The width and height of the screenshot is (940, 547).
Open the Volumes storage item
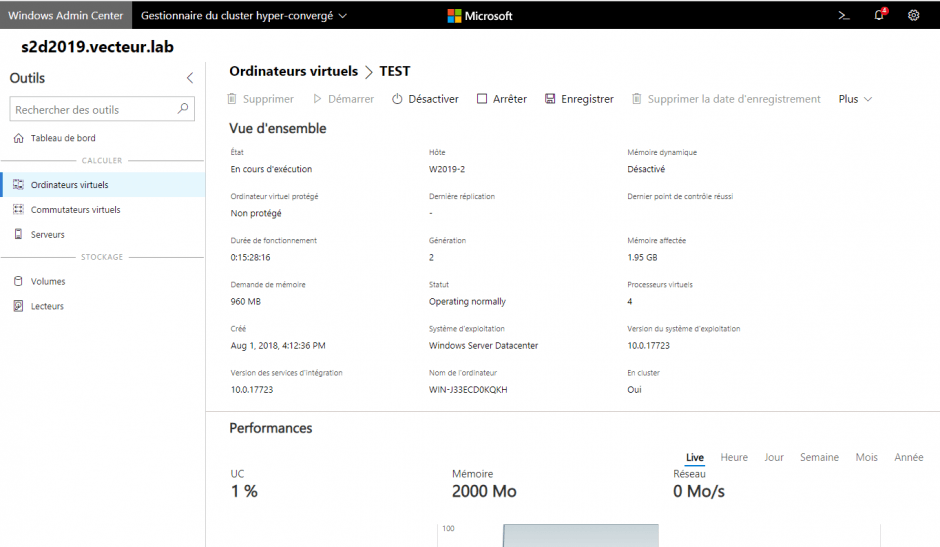pos(48,282)
